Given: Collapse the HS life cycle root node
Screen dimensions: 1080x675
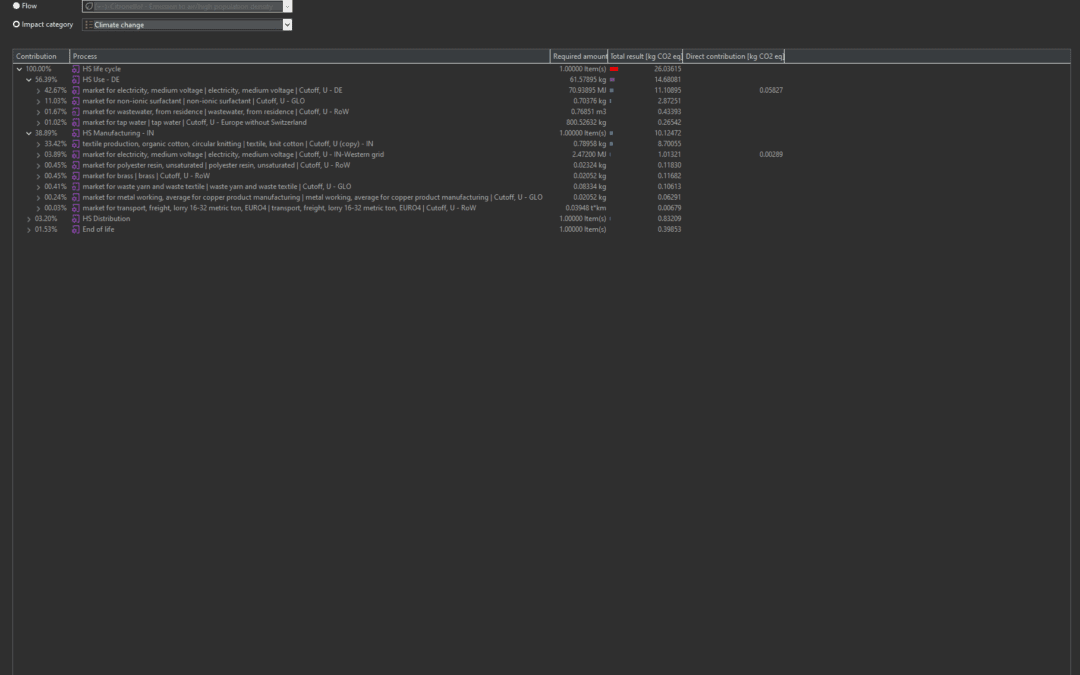Looking at the screenshot, I should tap(20, 69).
